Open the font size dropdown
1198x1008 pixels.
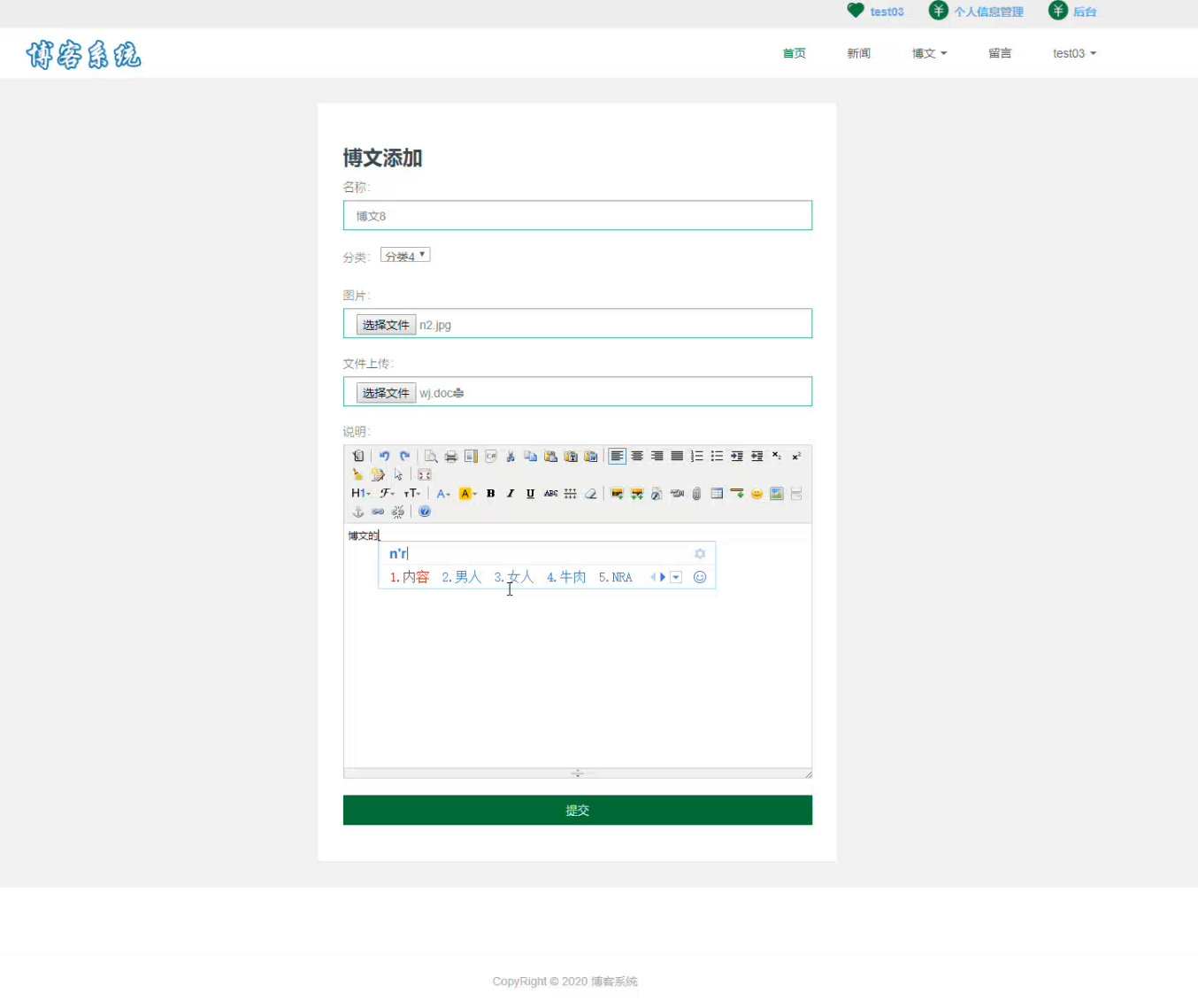click(x=412, y=493)
